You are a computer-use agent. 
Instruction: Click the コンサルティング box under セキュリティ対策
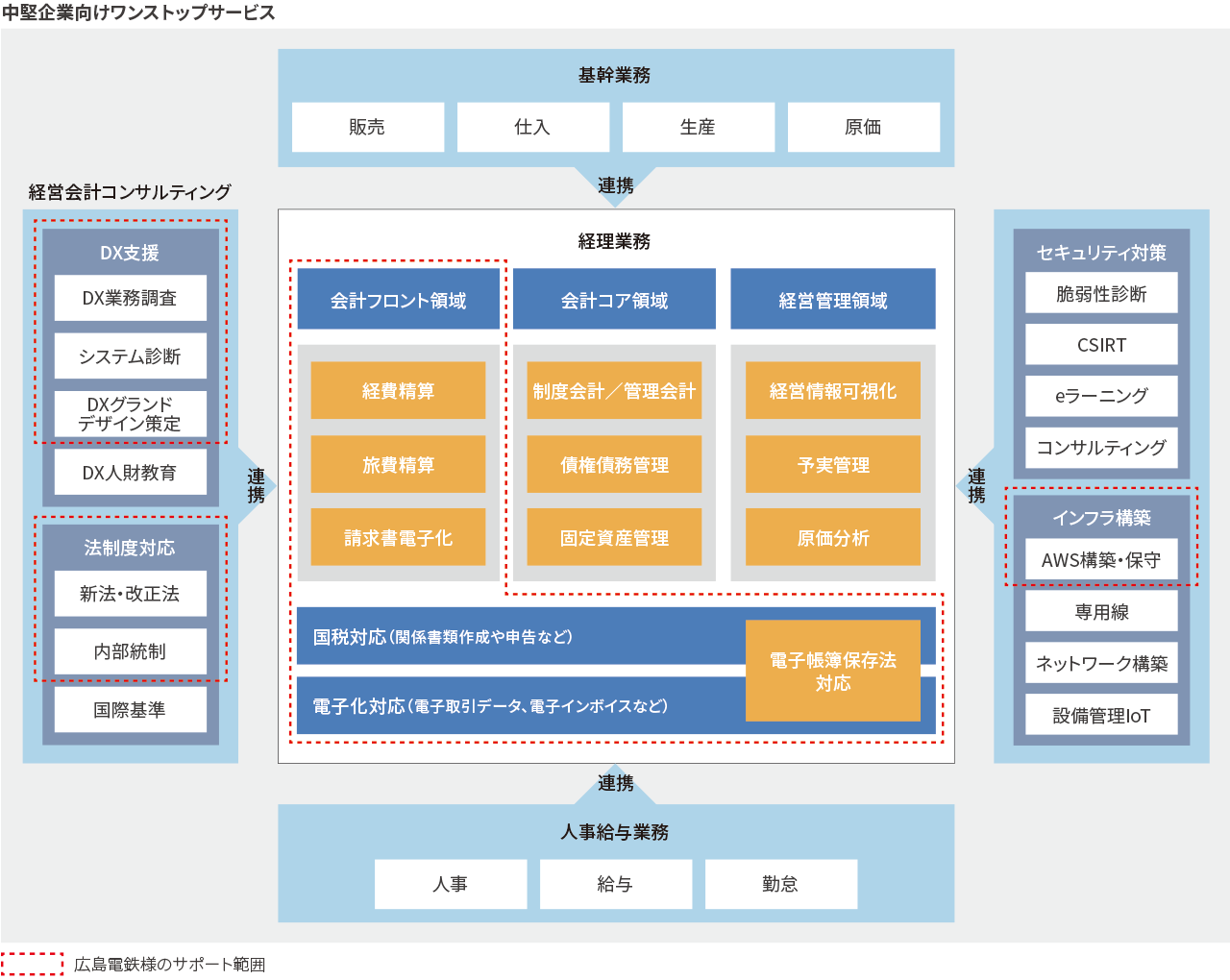tap(1101, 448)
